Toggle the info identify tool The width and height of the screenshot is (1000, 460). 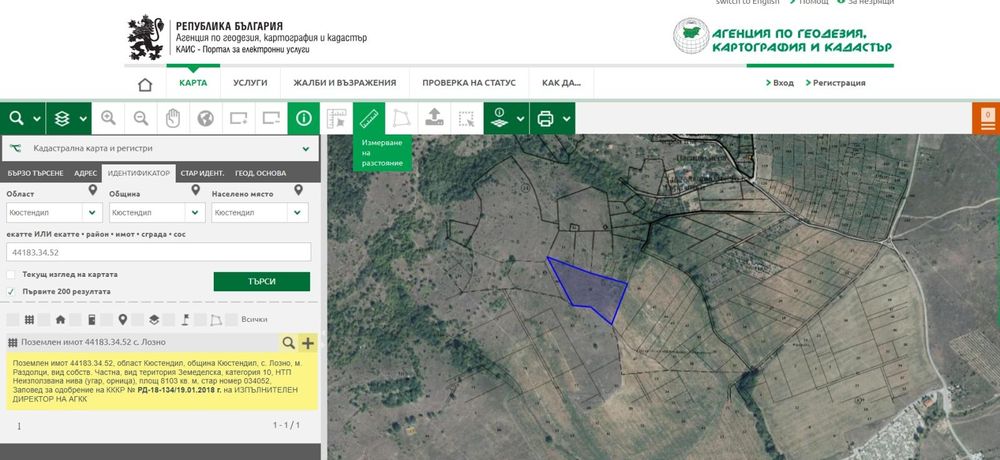pos(304,119)
